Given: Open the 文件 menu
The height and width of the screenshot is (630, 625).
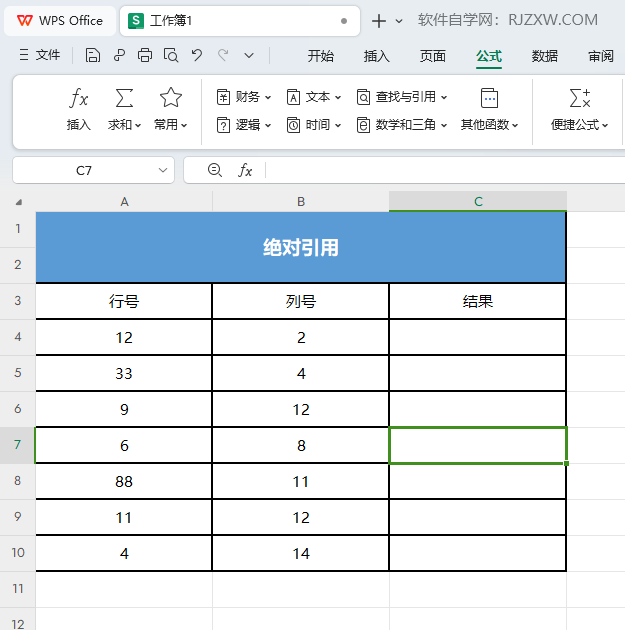Looking at the screenshot, I should click(x=40, y=55).
